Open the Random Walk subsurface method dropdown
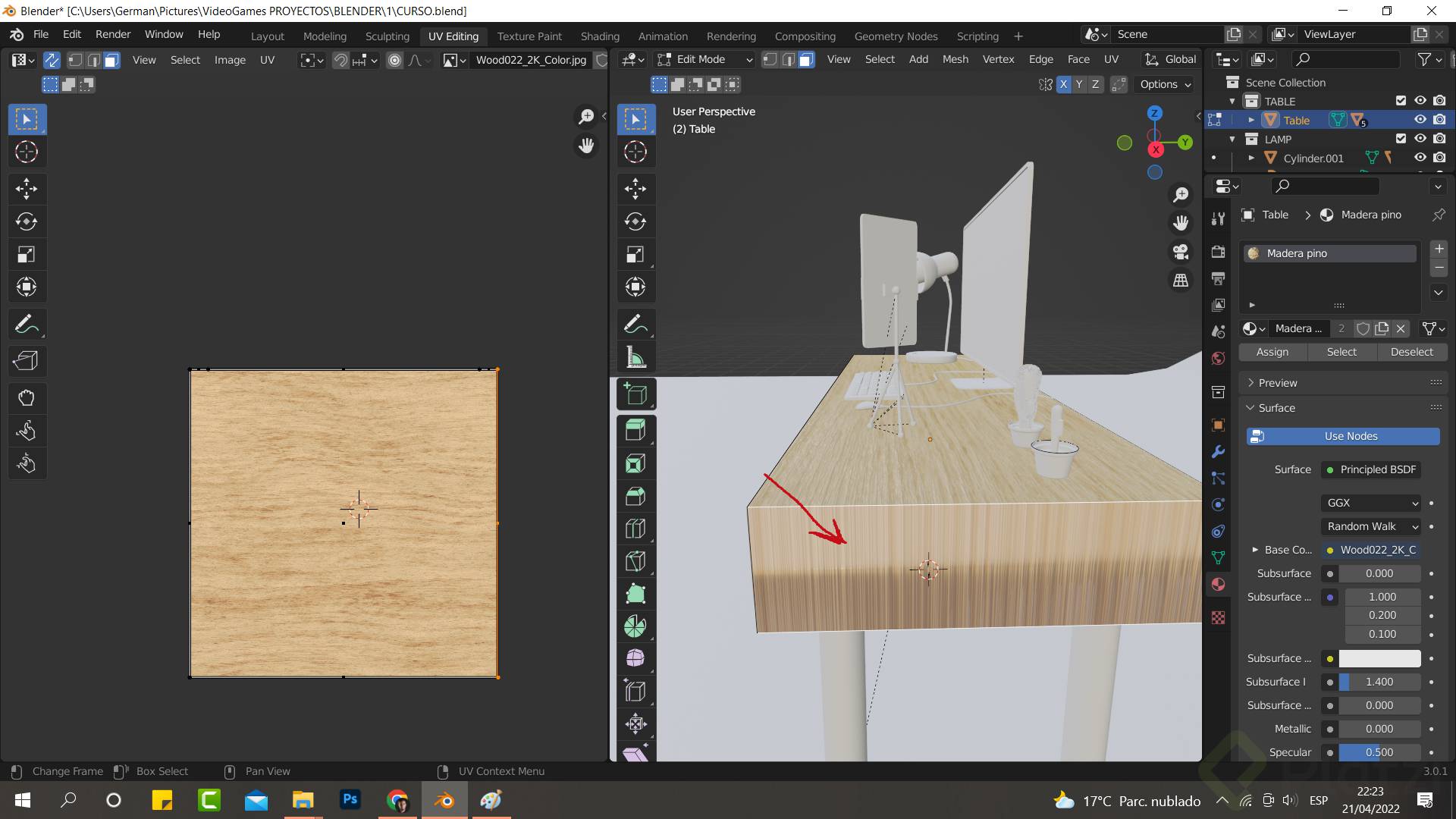This screenshot has height=819, width=1456. pos(1372,526)
